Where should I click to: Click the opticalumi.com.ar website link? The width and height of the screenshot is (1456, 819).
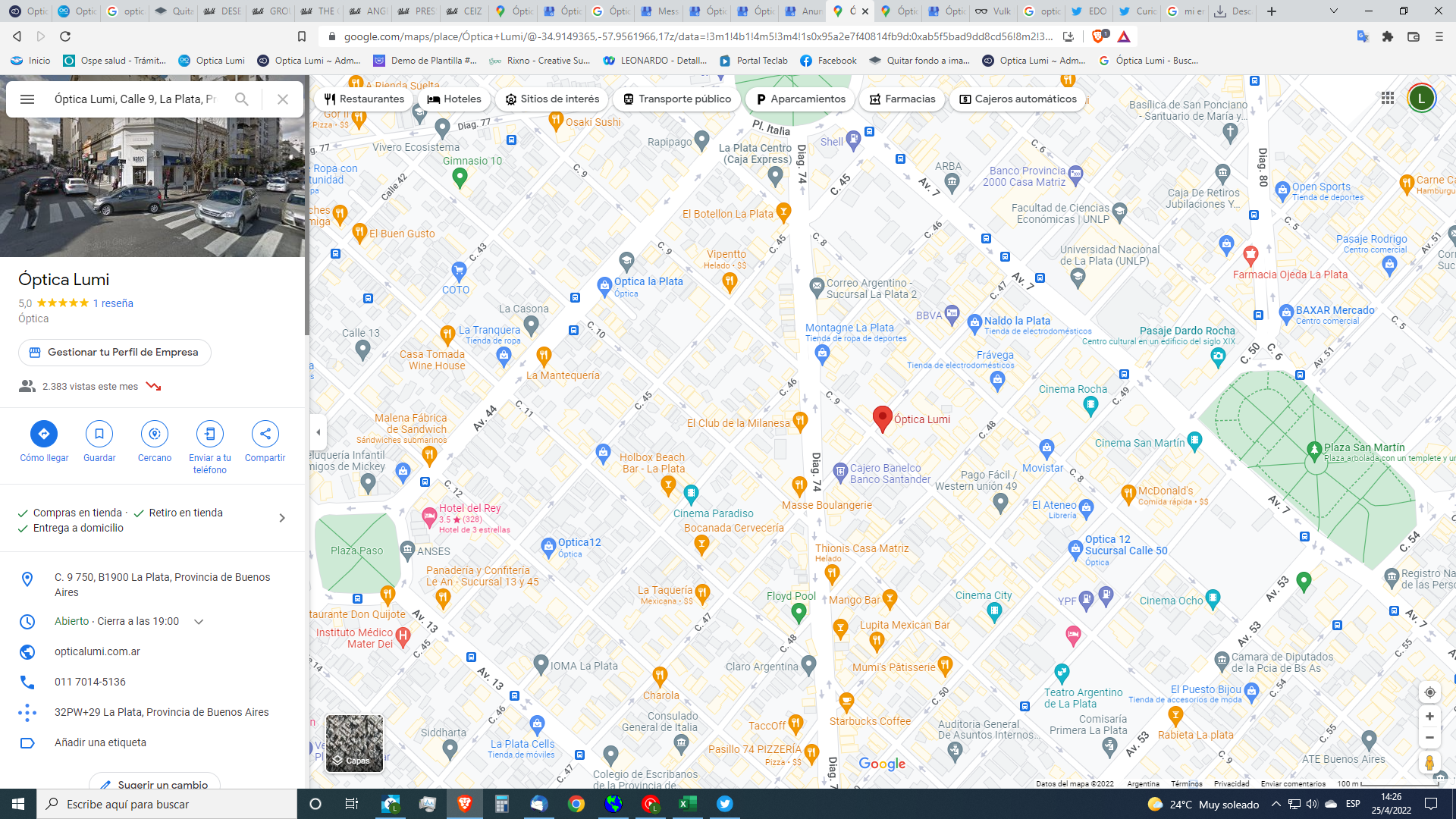click(97, 651)
